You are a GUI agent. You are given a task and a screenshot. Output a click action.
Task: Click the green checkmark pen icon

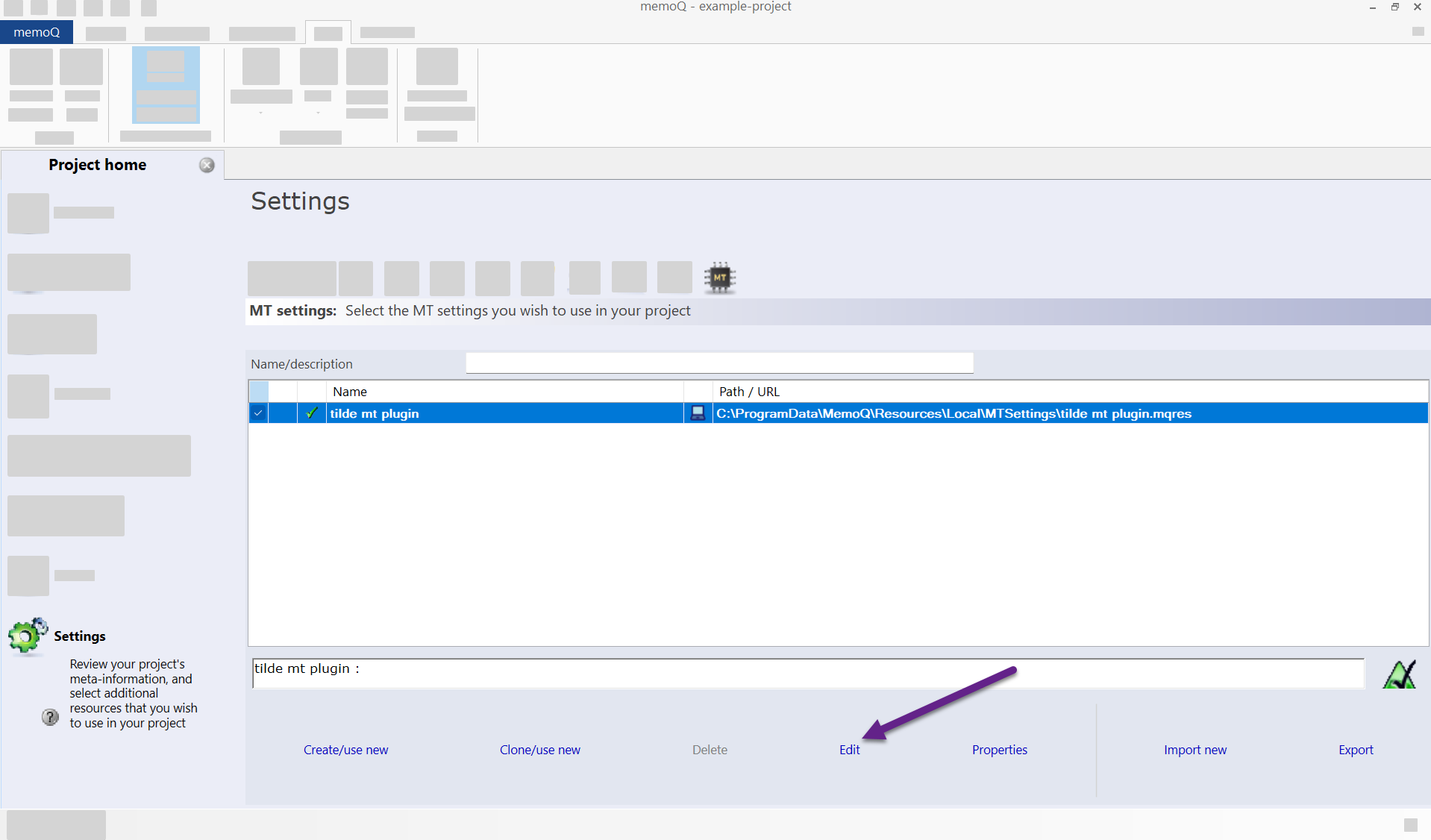click(x=1399, y=674)
